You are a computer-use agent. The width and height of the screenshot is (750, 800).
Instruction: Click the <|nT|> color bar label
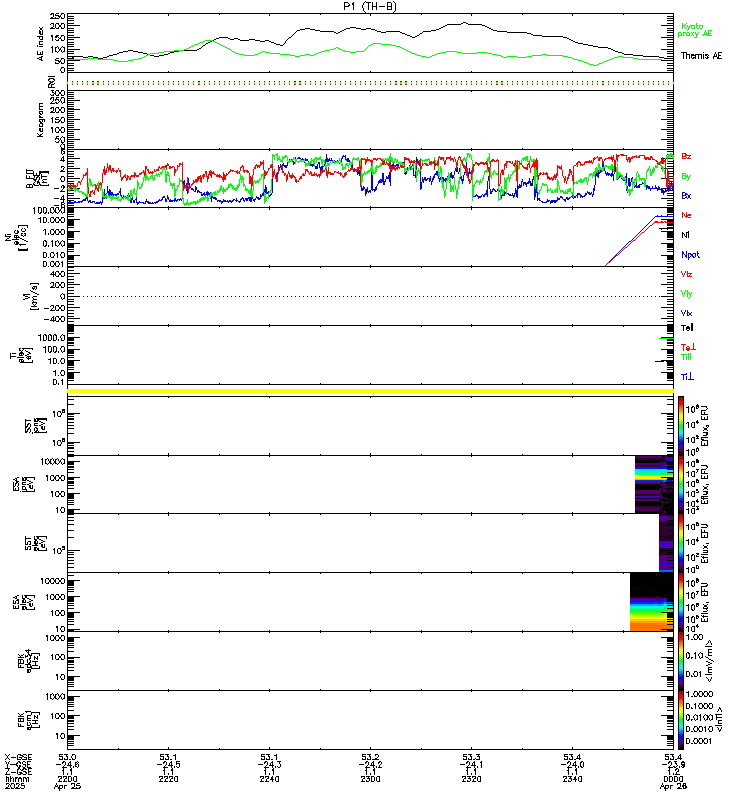coord(719,720)
